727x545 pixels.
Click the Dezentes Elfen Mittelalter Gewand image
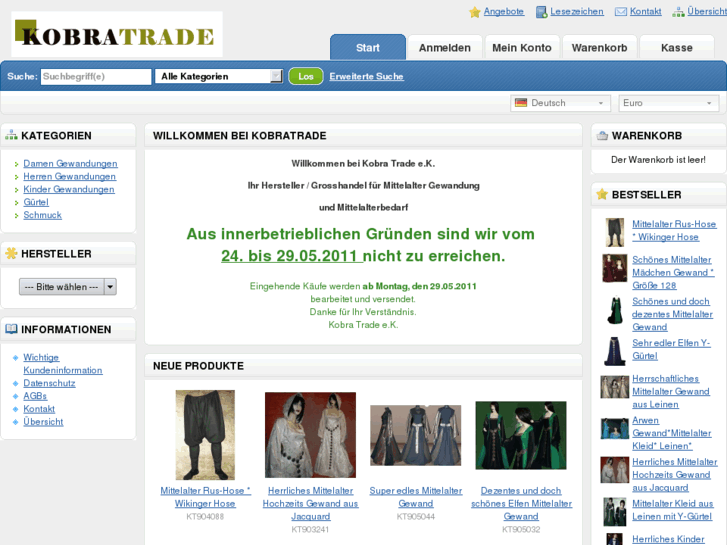521,435
